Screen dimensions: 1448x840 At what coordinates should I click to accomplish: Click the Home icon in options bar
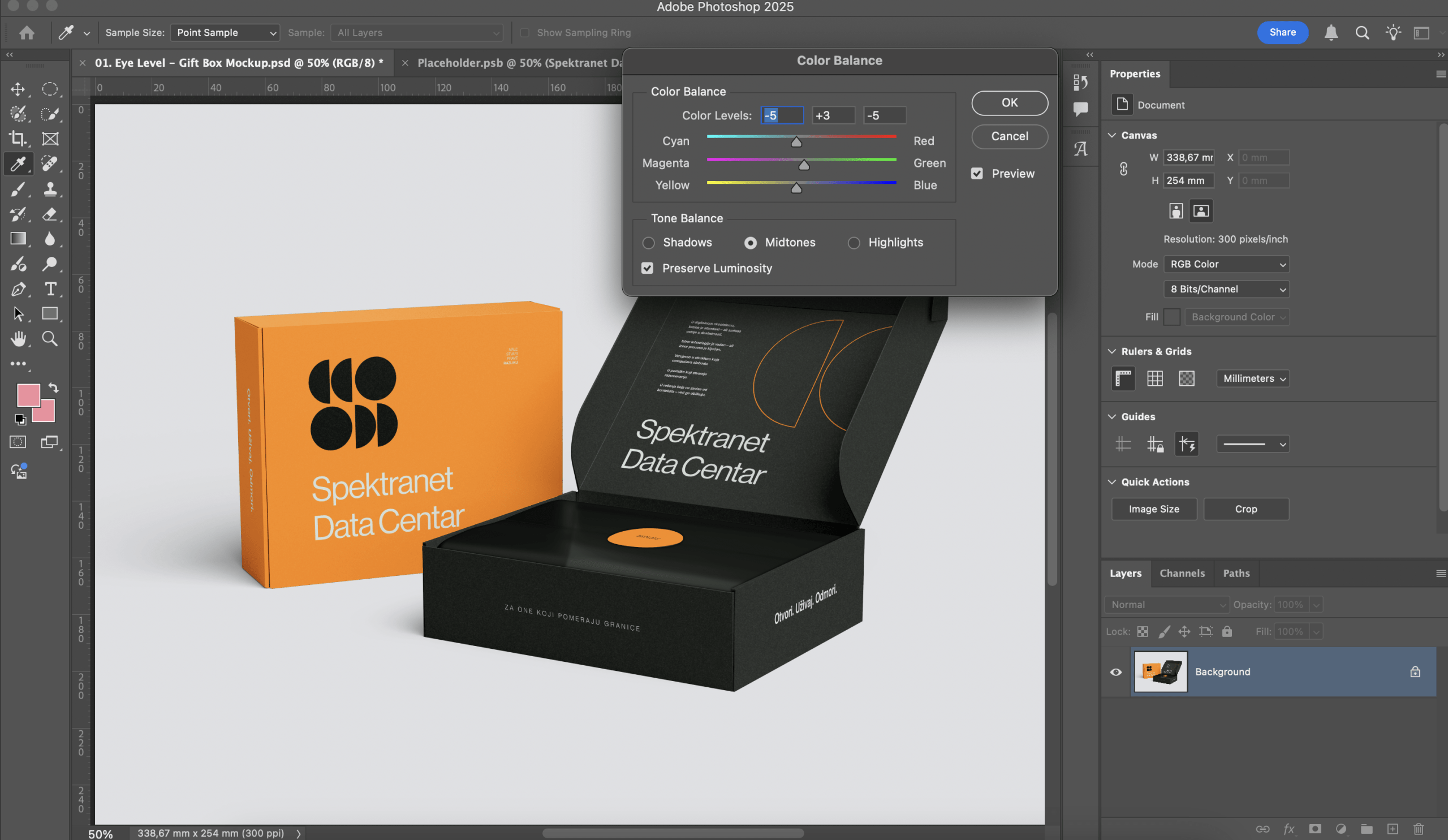[27, 33]
